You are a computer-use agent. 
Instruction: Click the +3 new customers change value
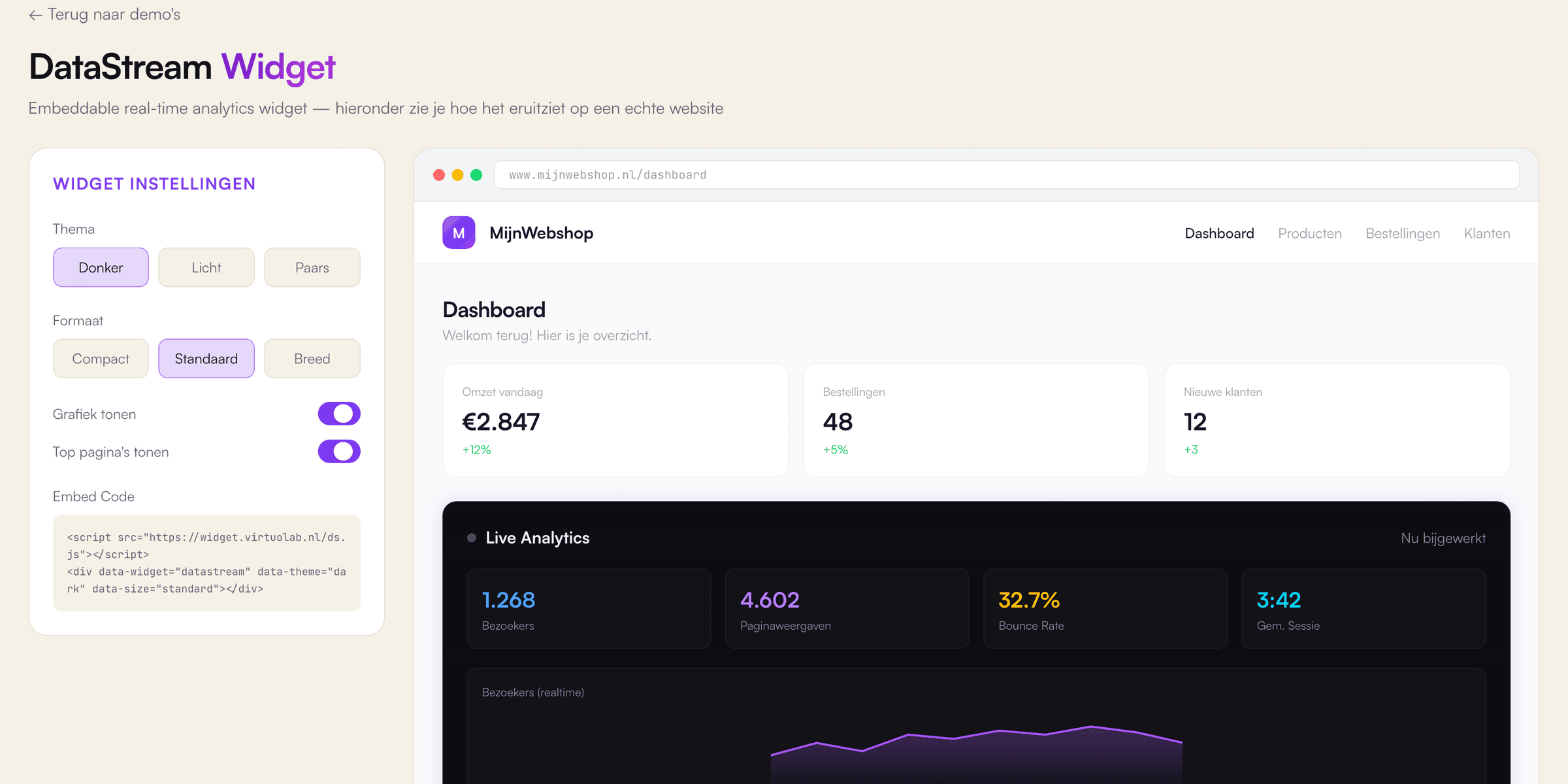point(1191,449)
